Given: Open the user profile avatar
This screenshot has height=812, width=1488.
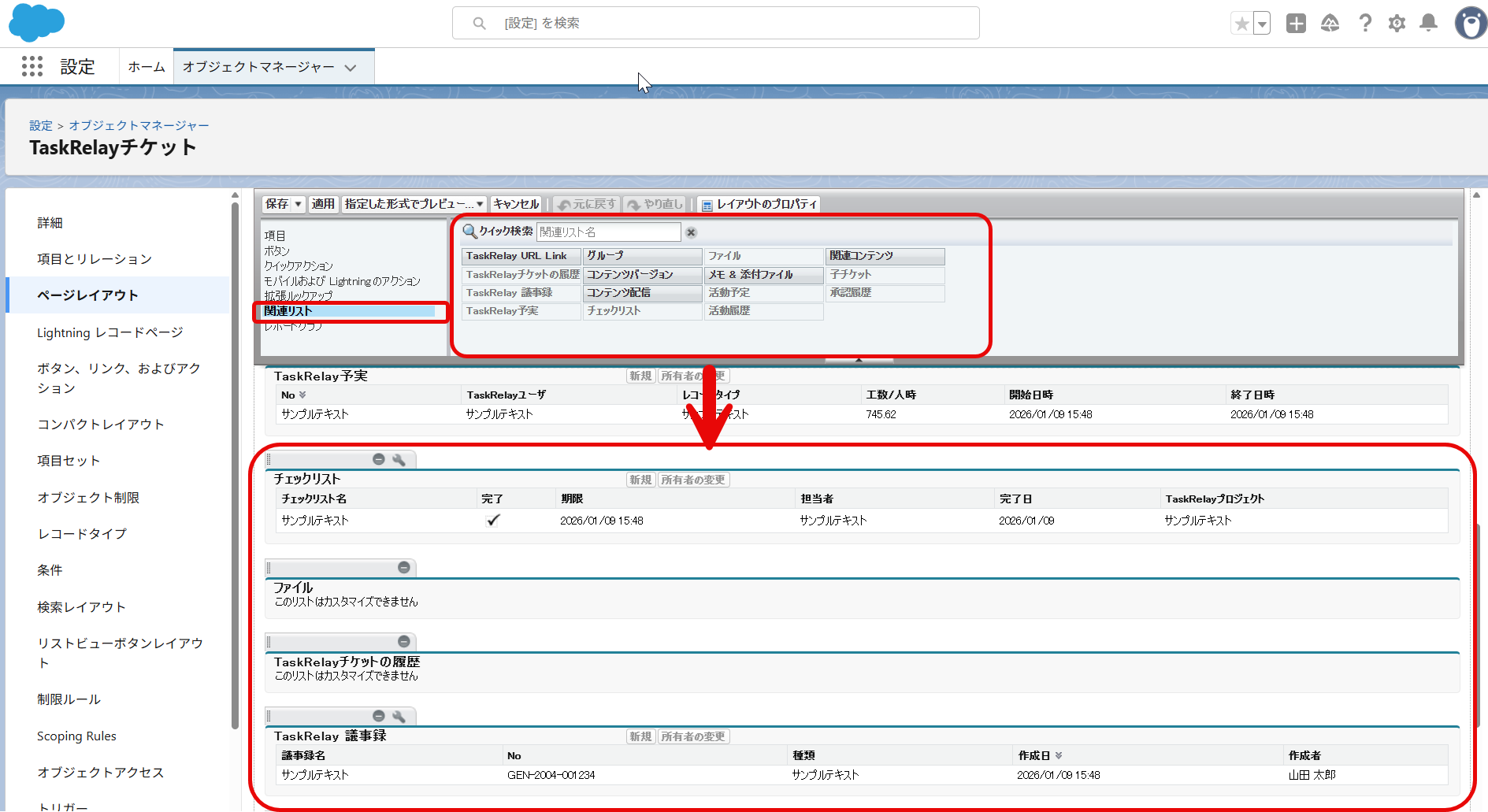Looking at the screenshot, I should pyautogui.click(x=1471, y=24).
